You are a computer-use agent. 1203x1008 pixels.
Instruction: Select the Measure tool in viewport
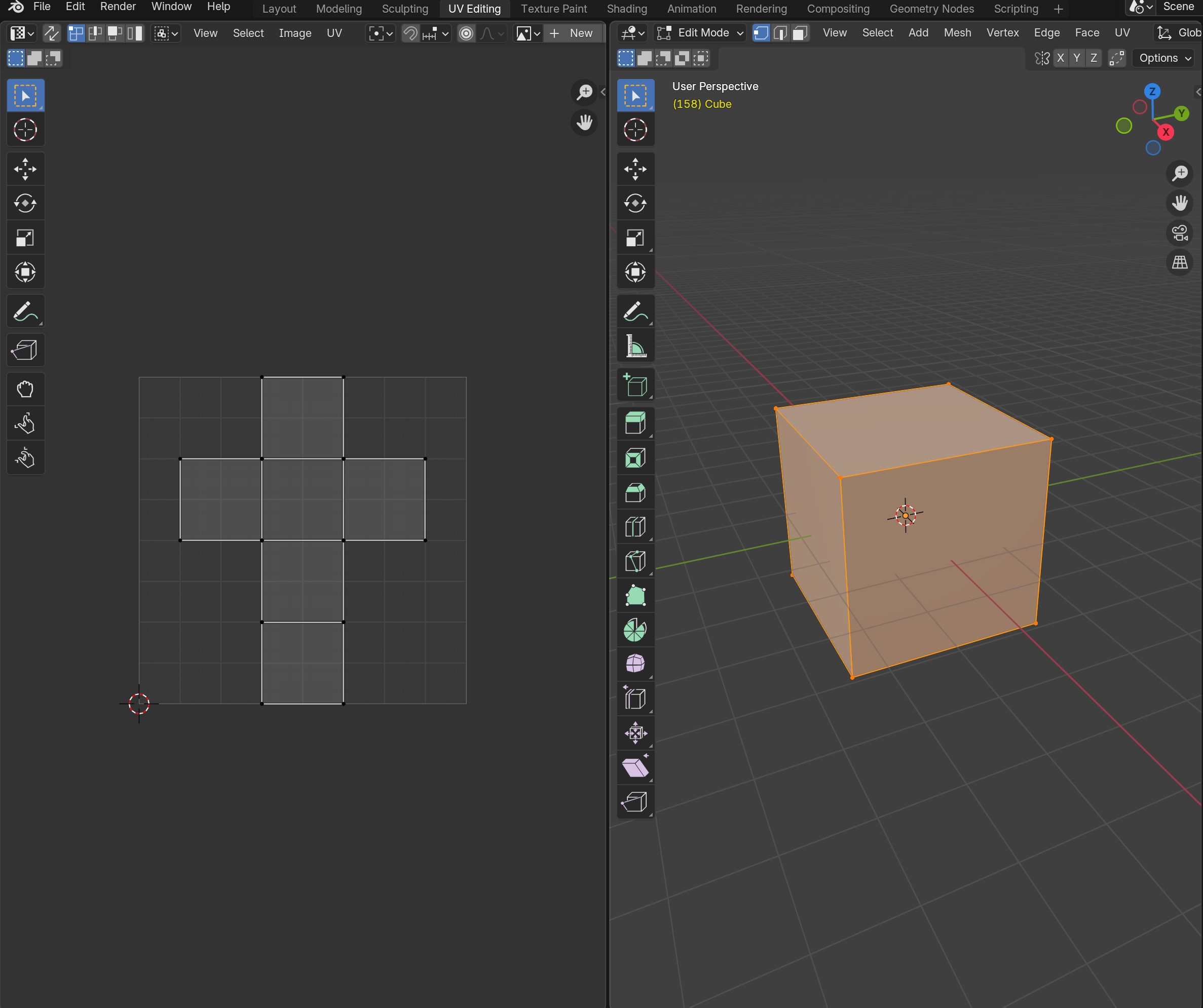coord(635,346)
